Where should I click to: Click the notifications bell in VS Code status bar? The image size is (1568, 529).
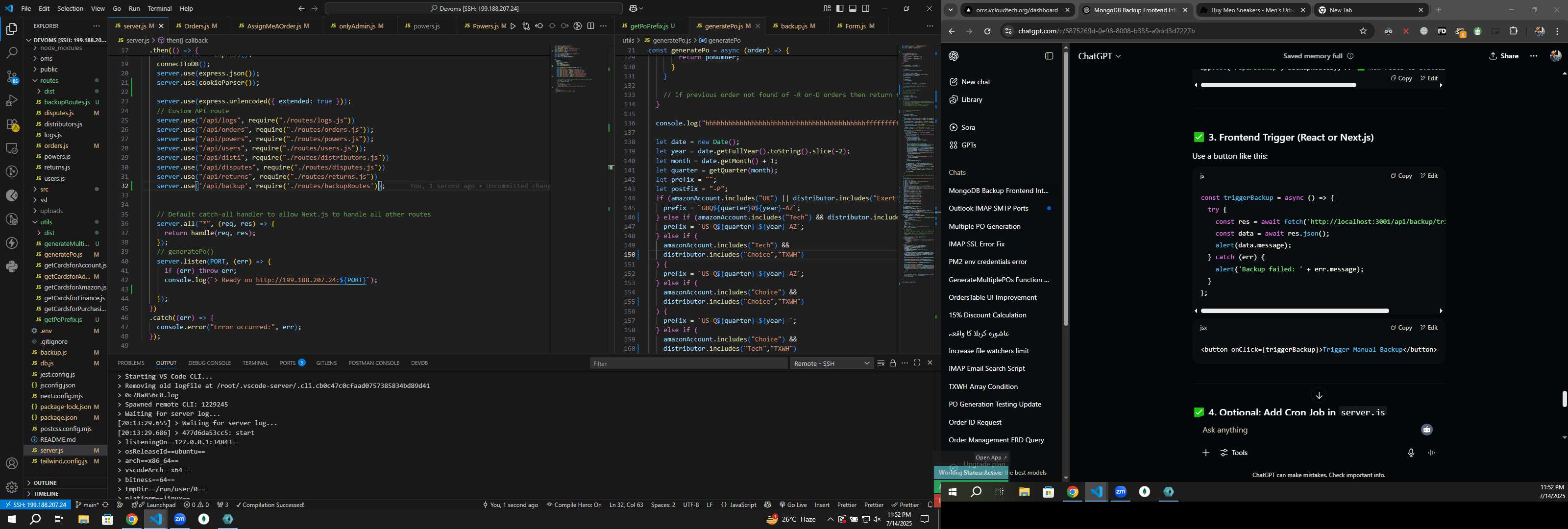pyautogui.click(x=930, y=505)
